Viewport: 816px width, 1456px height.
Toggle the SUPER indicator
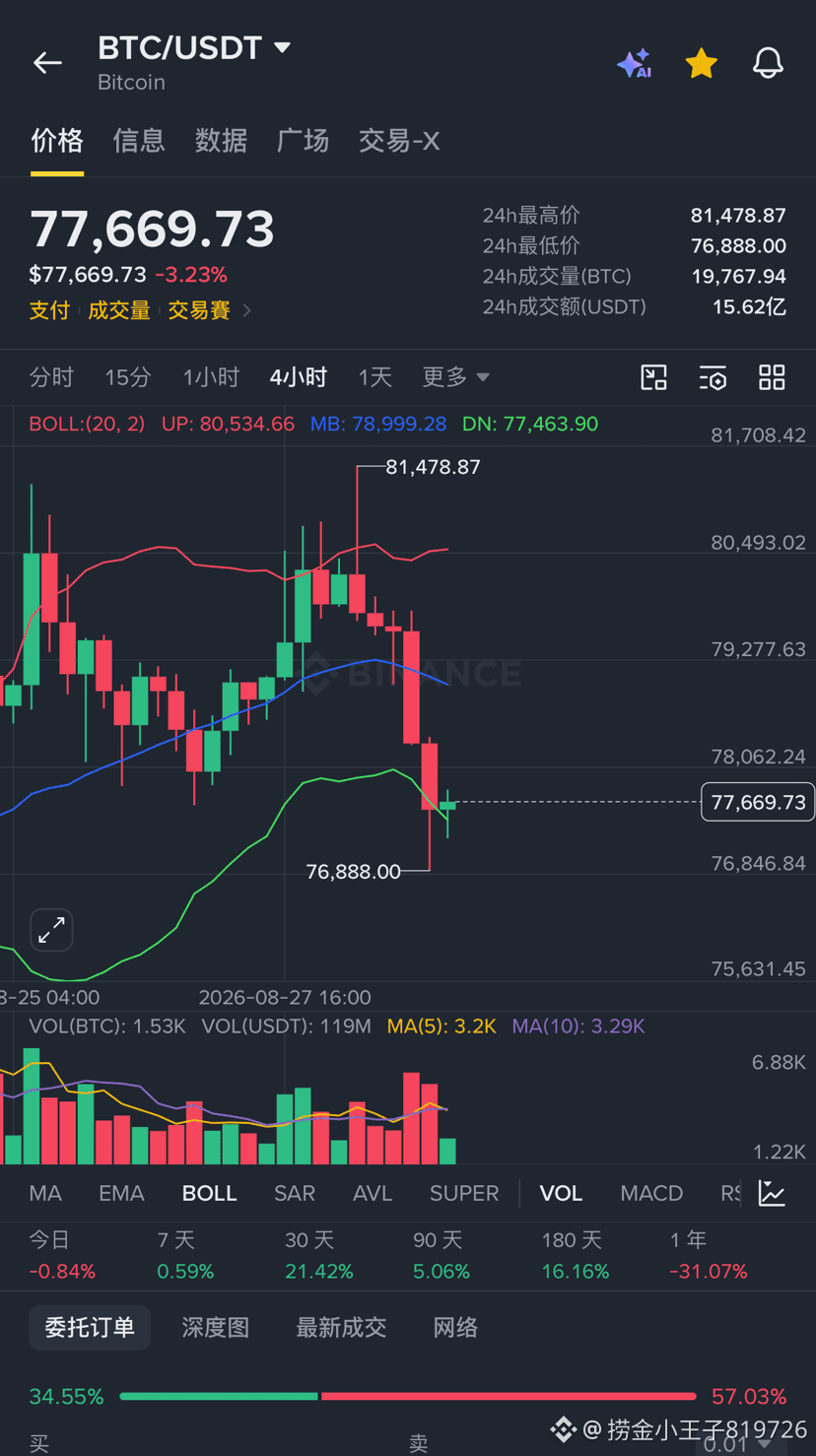tap(464, 1193)
